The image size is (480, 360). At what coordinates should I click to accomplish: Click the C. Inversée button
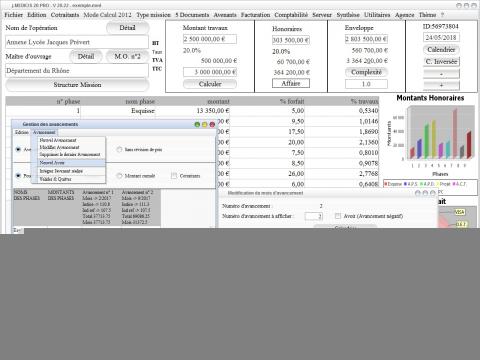click(x=441, y=62)
